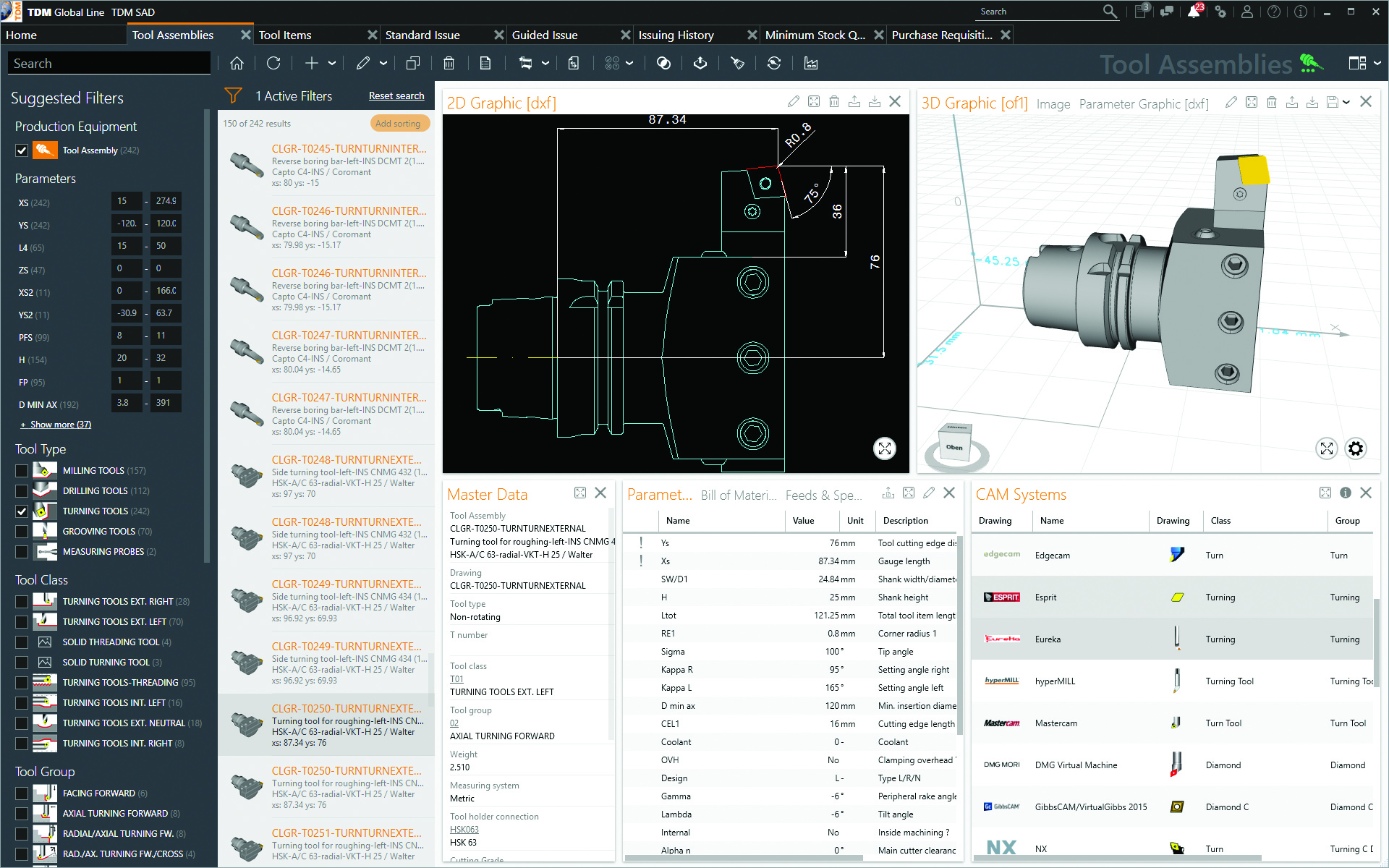Click the info icon in CAM Systems panel
The width and height of the screenshot is (1389, 868).
[x=1346, y=493]
